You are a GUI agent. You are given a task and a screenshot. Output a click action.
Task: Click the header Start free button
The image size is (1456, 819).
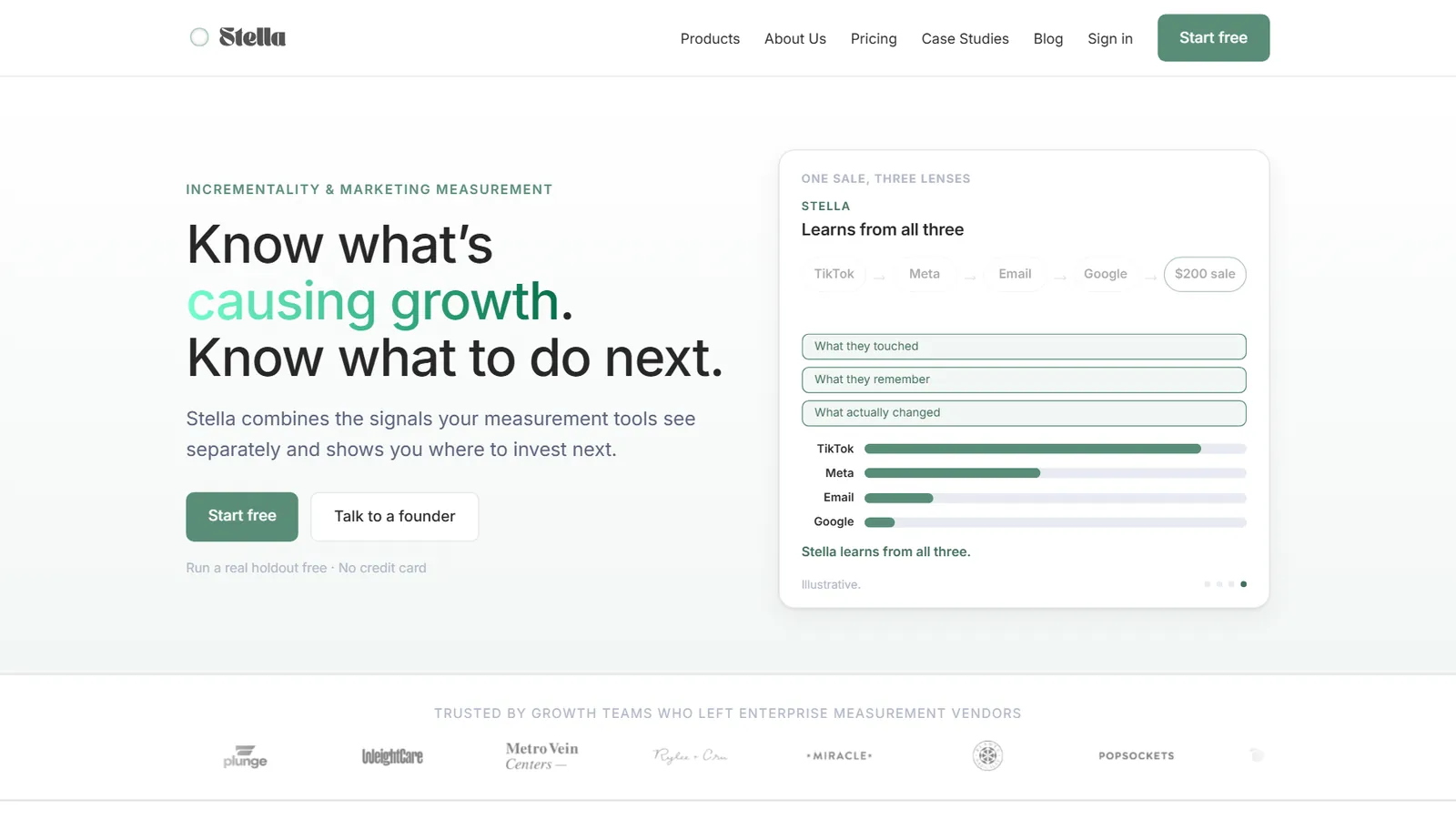coord(1213,38)
